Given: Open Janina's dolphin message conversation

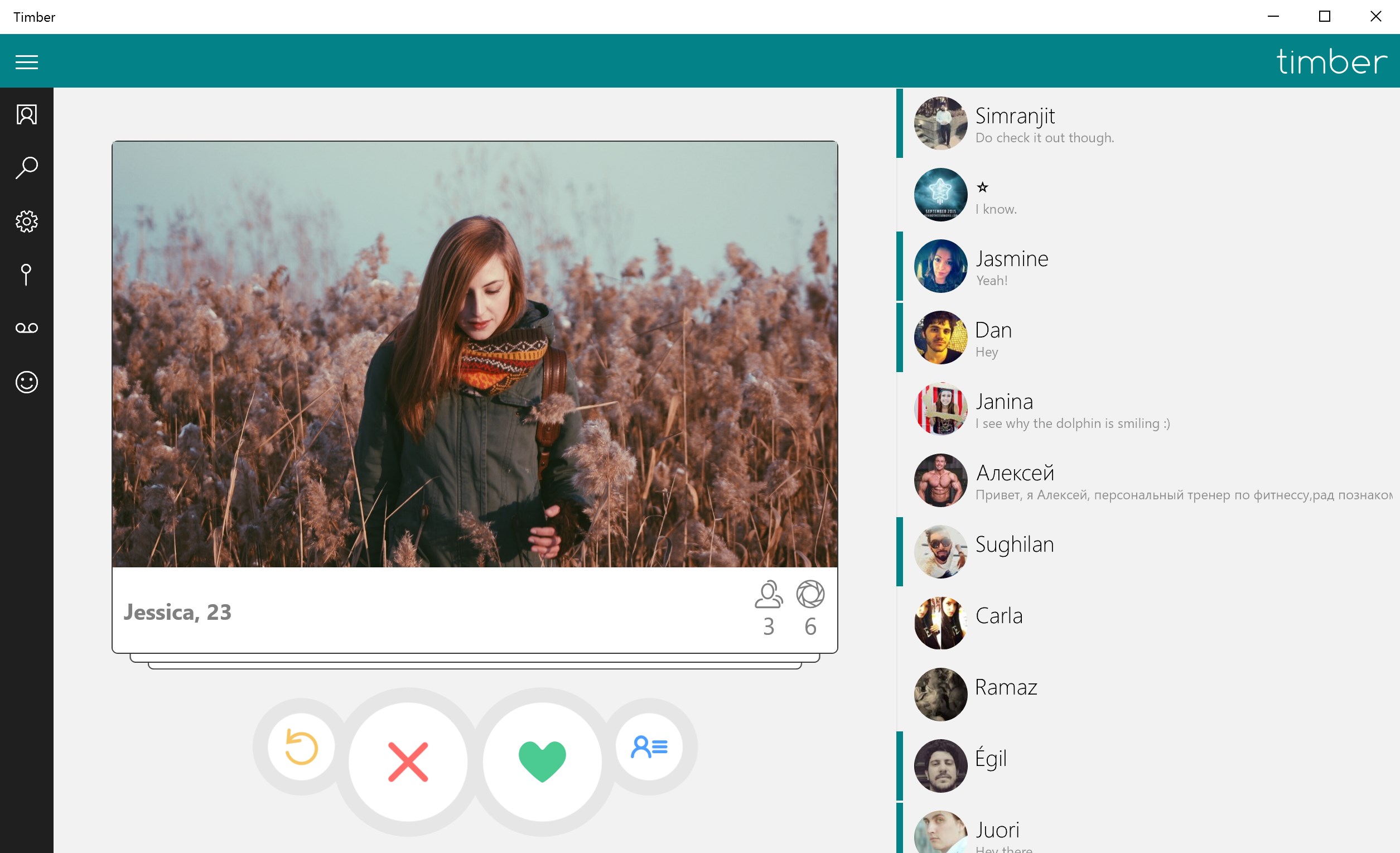Looking at the screenshot, I should point(1071,410).
